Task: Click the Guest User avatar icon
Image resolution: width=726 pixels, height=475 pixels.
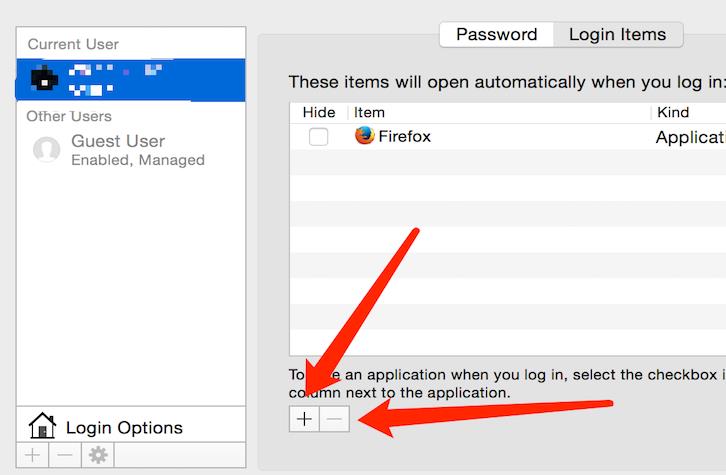Action: (x=46, y=150)
